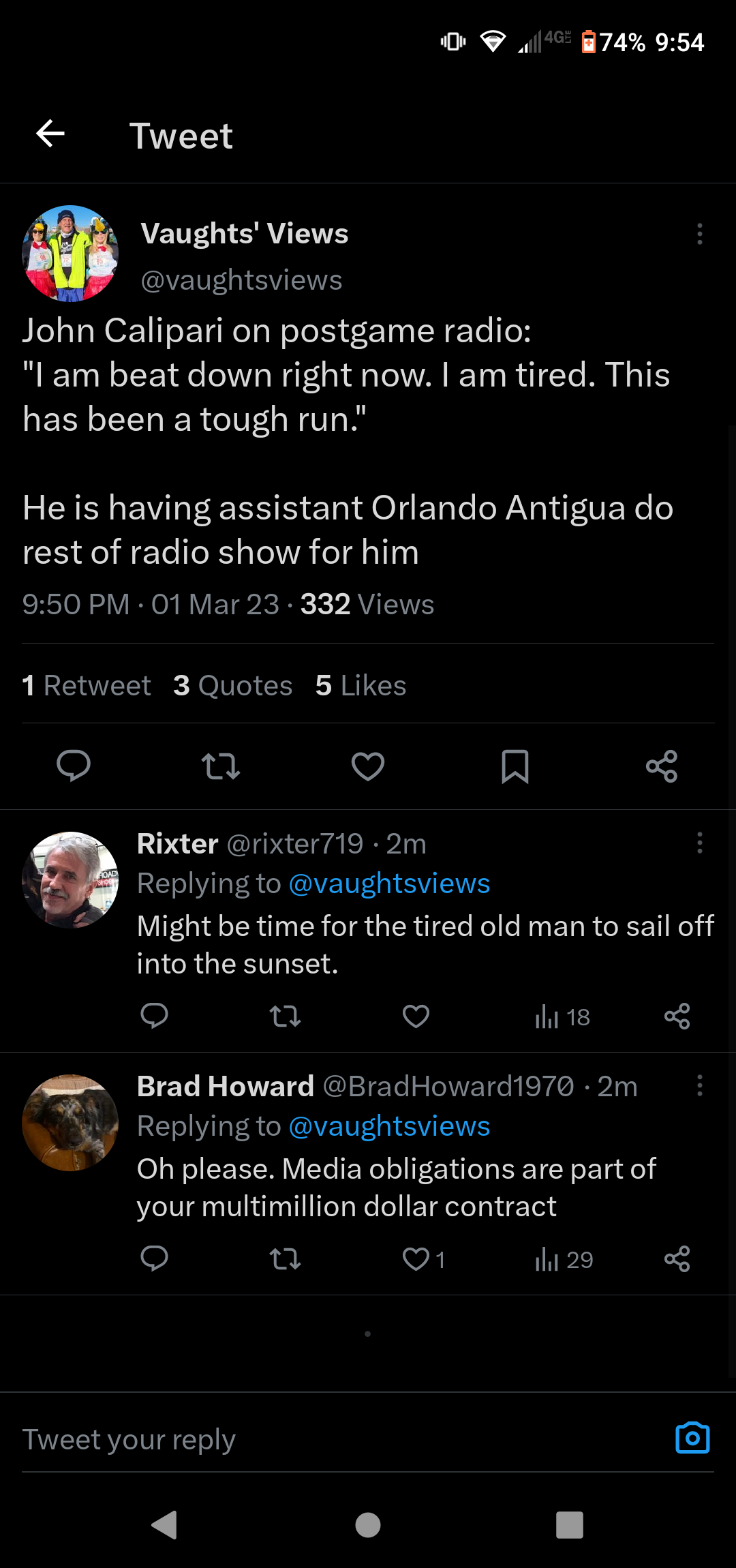
Task: Tap reply icon on Rixter's comment
Action: pos(154,1016)
